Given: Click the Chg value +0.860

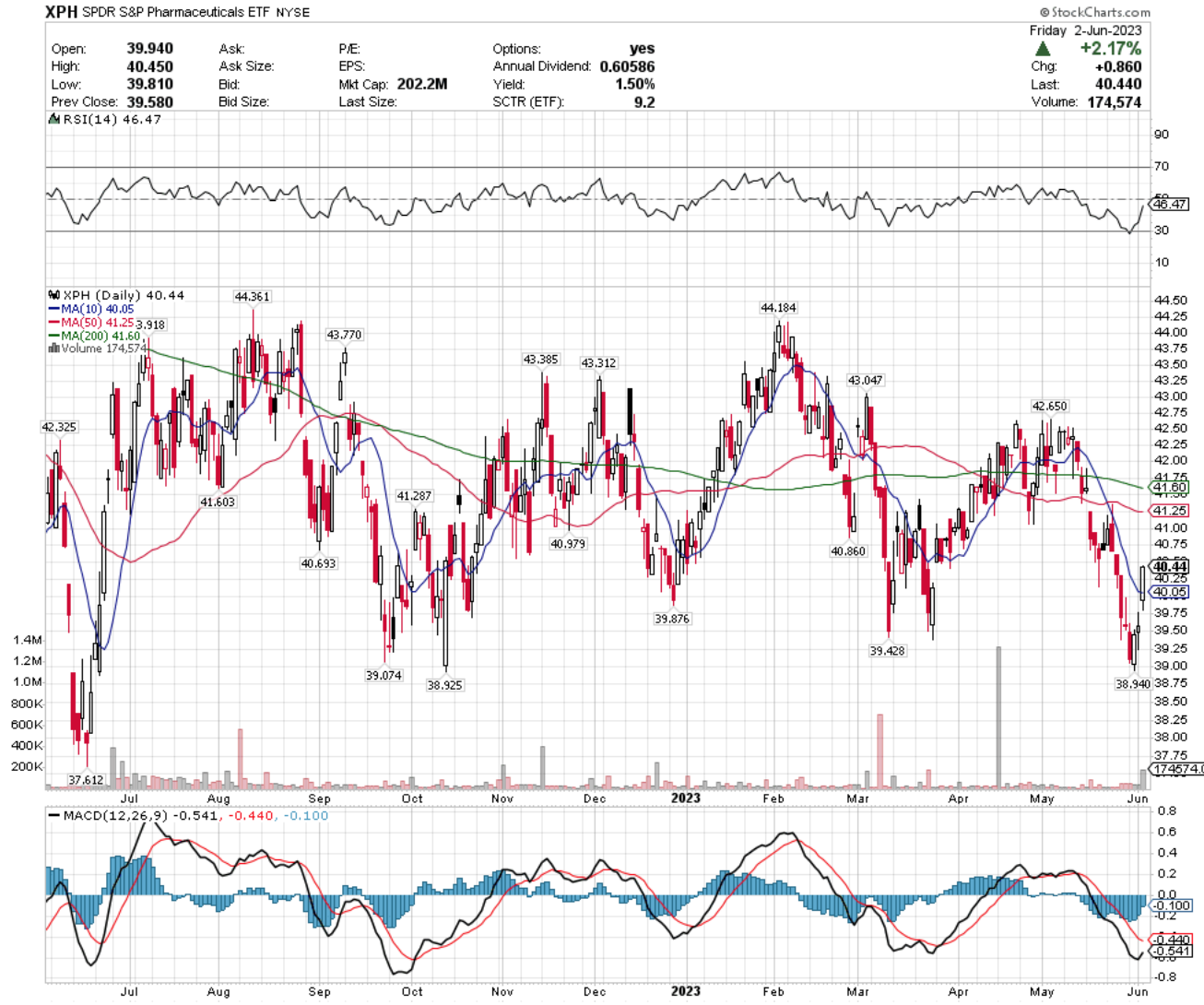Looking at the screenshot, I should click(x=1117, y=66).
